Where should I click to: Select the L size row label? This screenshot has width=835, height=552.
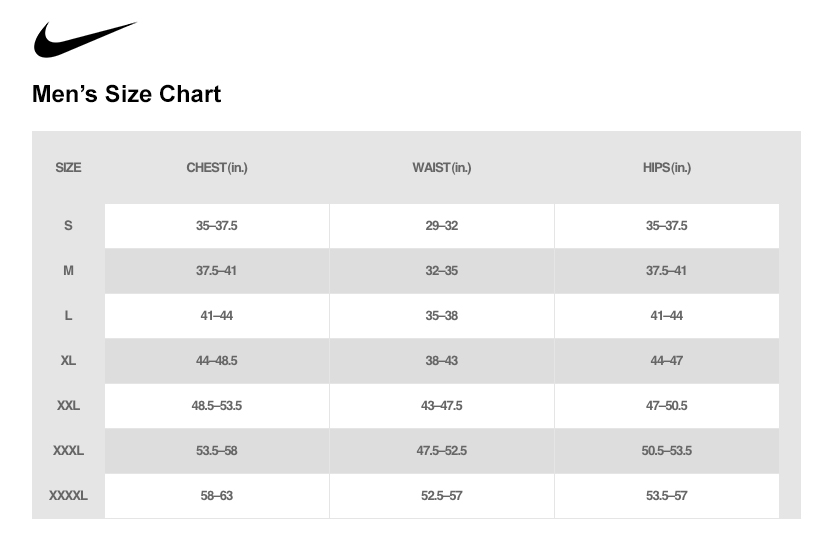[68, 316]
